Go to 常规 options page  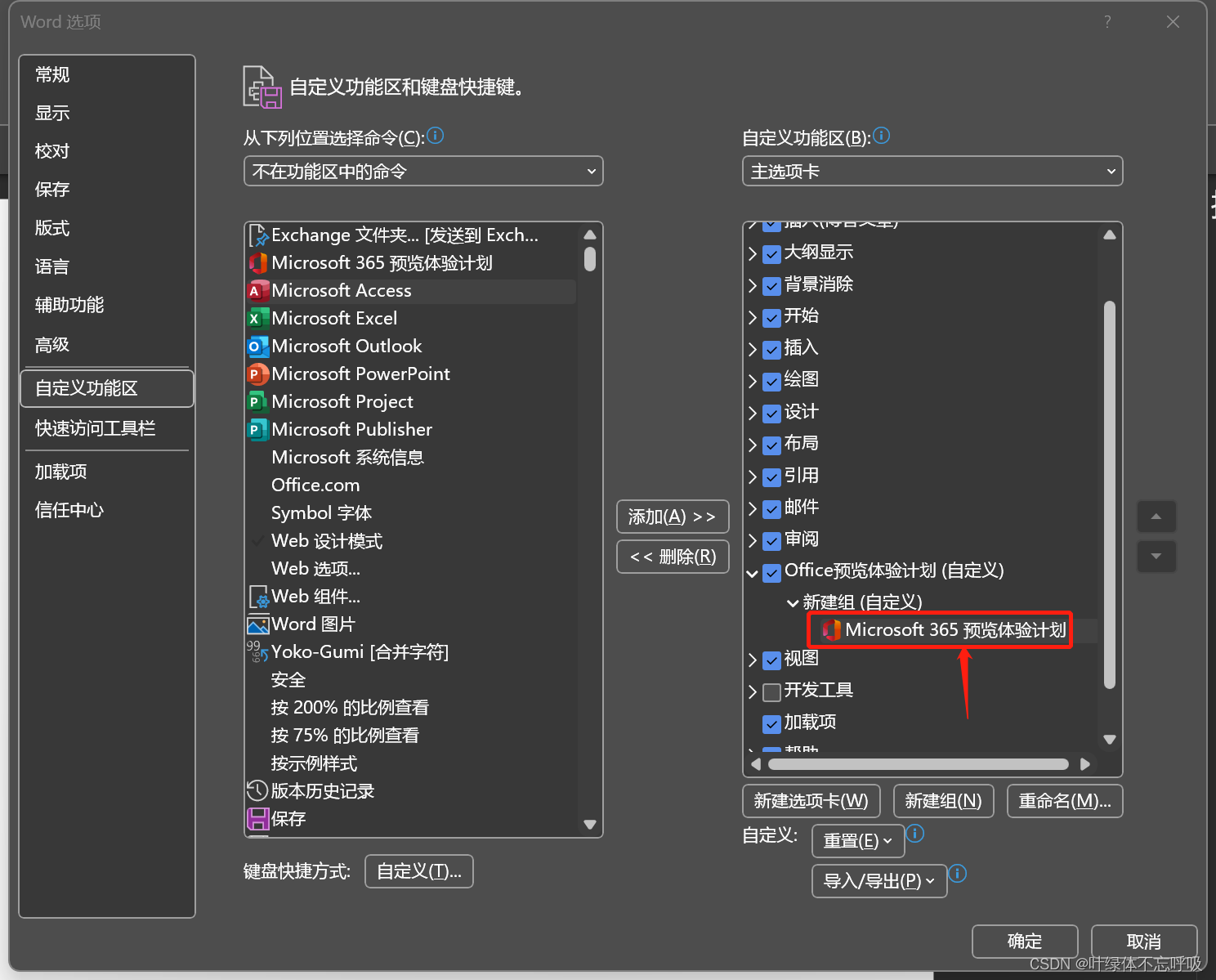(107, 74)
